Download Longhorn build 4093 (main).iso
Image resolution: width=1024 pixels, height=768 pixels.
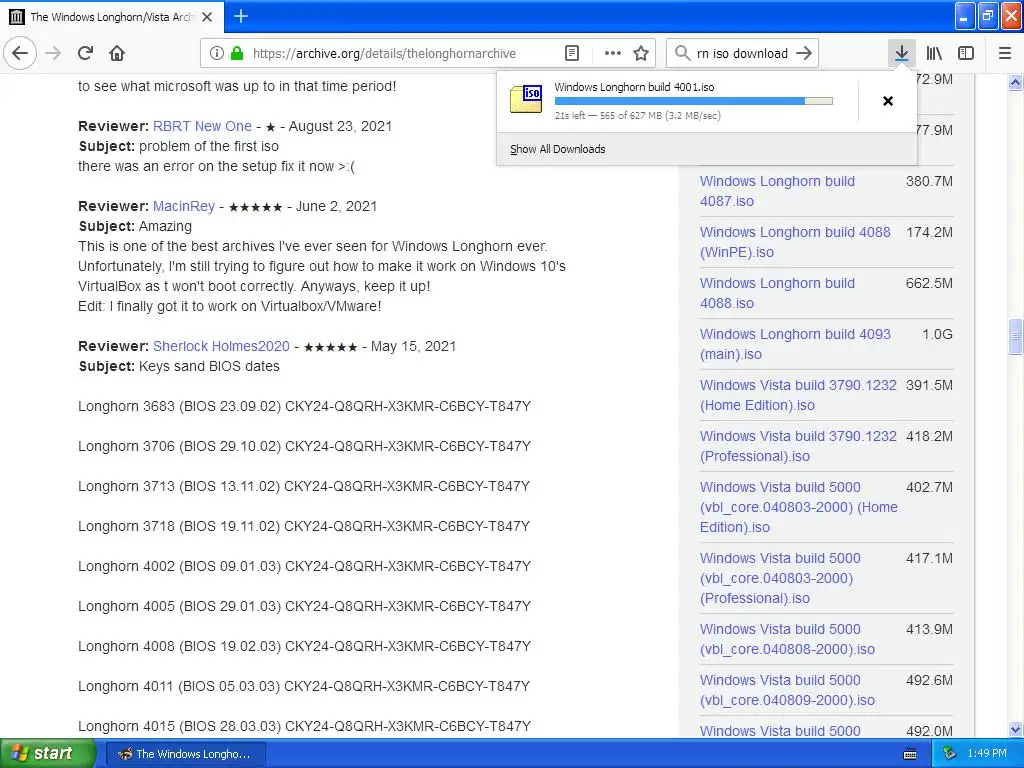click(795, 344)
